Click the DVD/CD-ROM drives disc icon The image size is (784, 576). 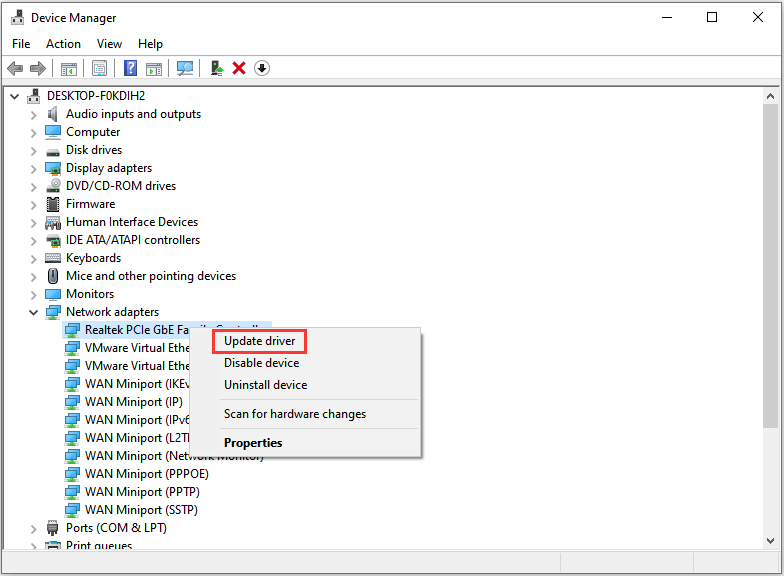coord(52,186)
